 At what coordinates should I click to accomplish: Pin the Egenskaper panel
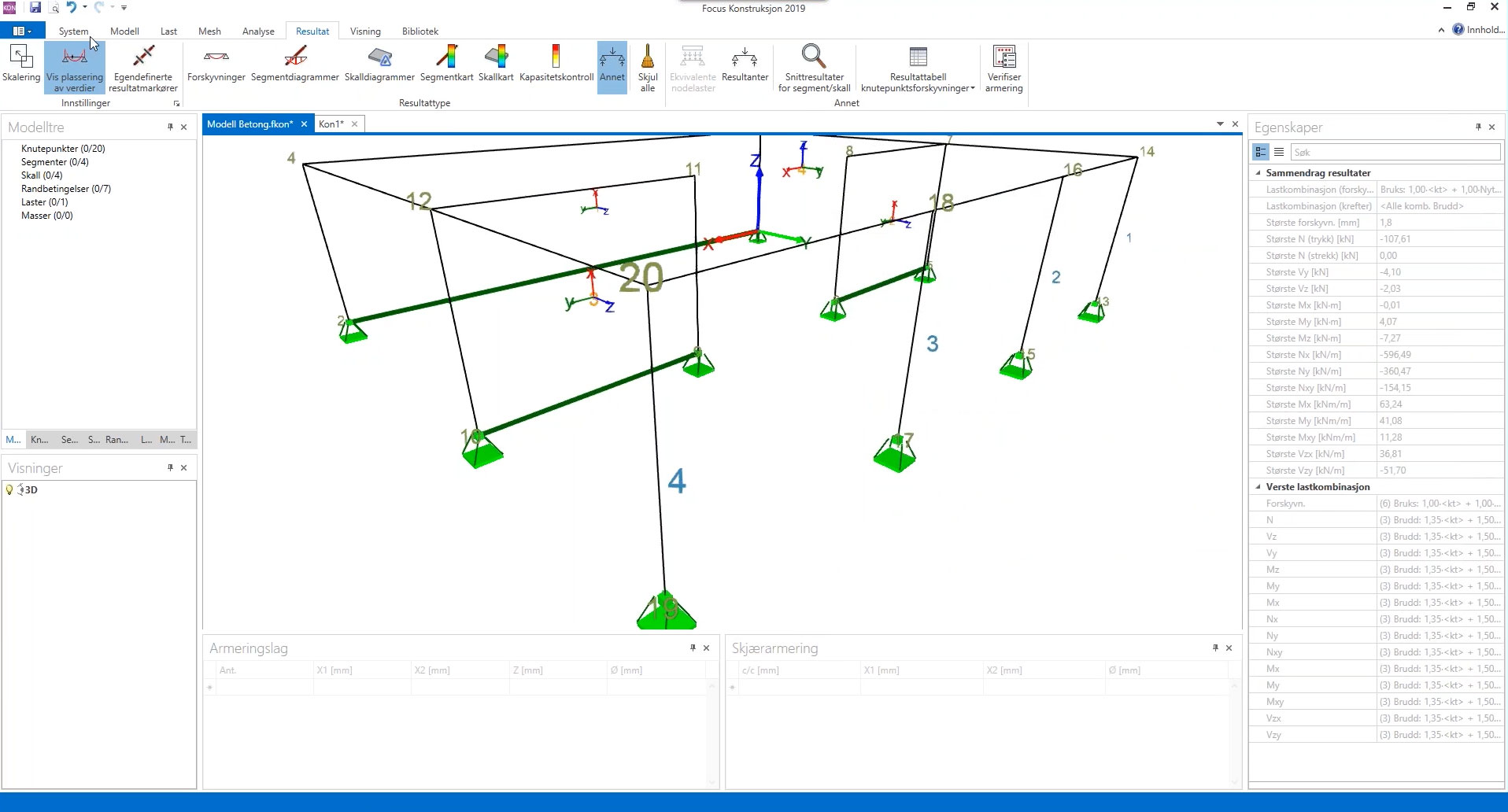[x=1478, y=127]
